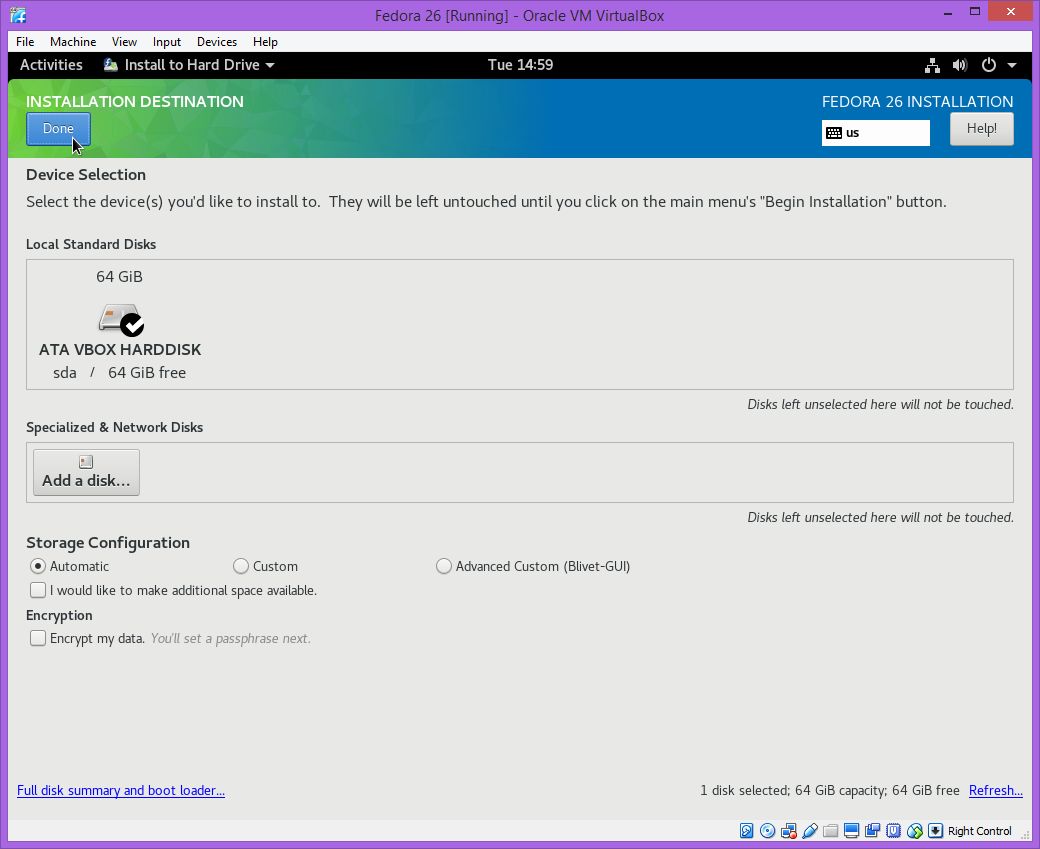Close the VirtualBox window
This screenshot has height=849, width=1040.
1011,11
